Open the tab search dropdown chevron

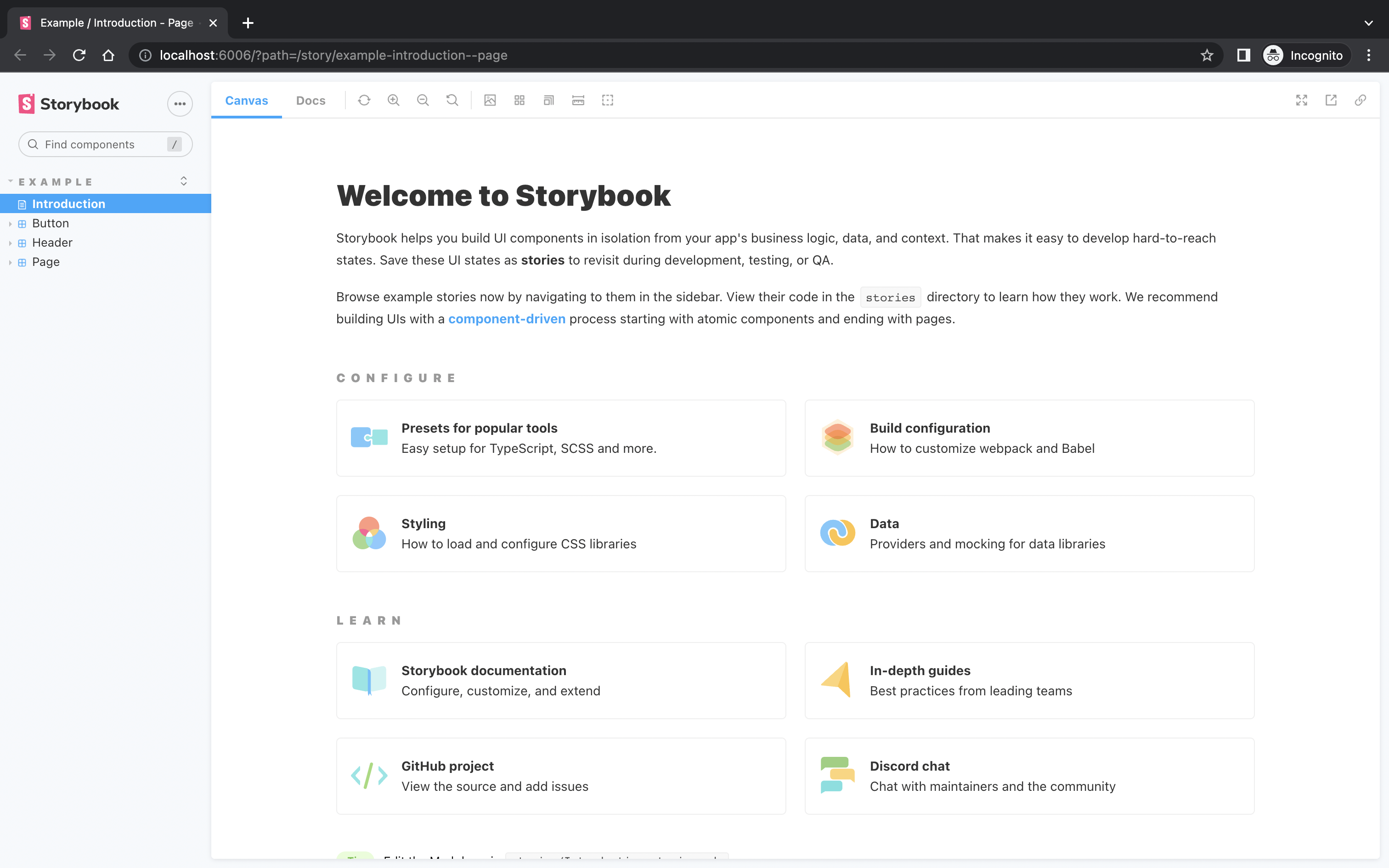tap(1368, 23)
